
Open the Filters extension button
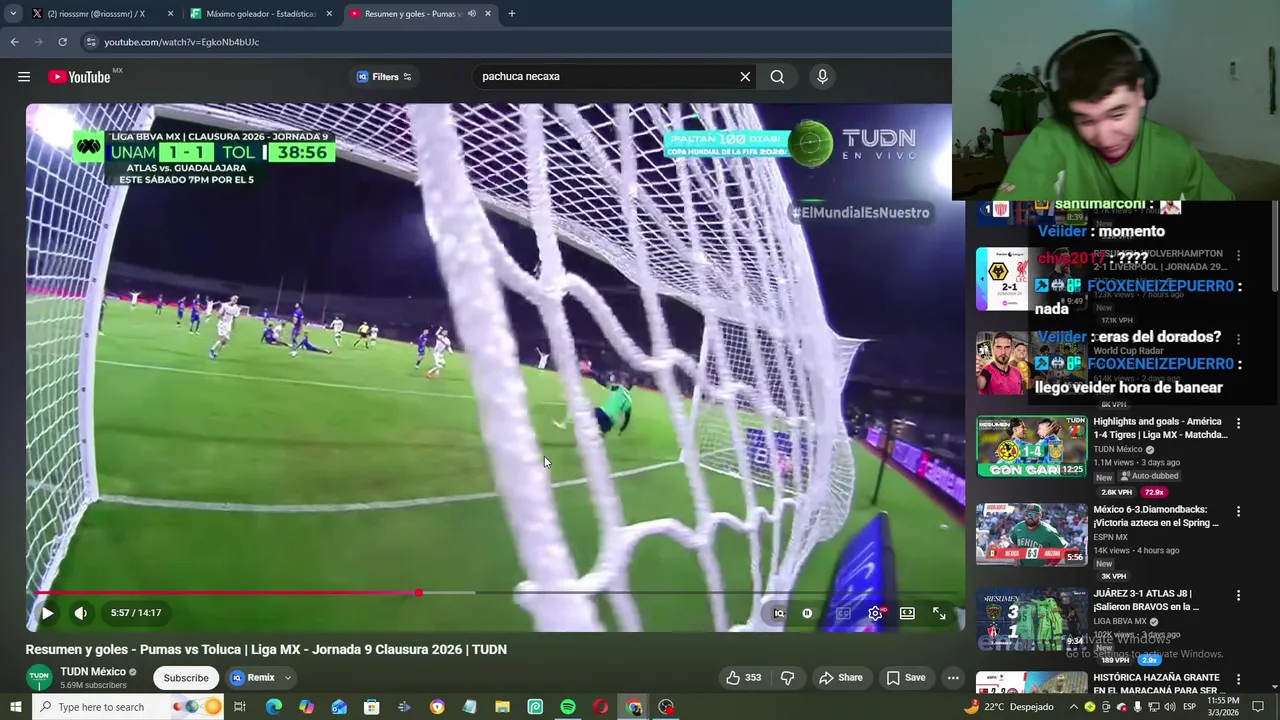[x=384, y=77]
